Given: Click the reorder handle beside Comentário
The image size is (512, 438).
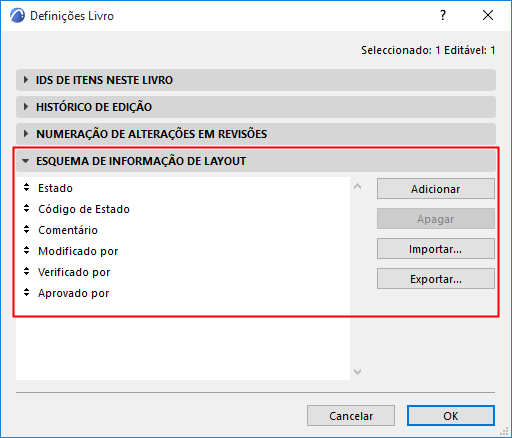Looking at the screenshot, I should click(27, 230).
